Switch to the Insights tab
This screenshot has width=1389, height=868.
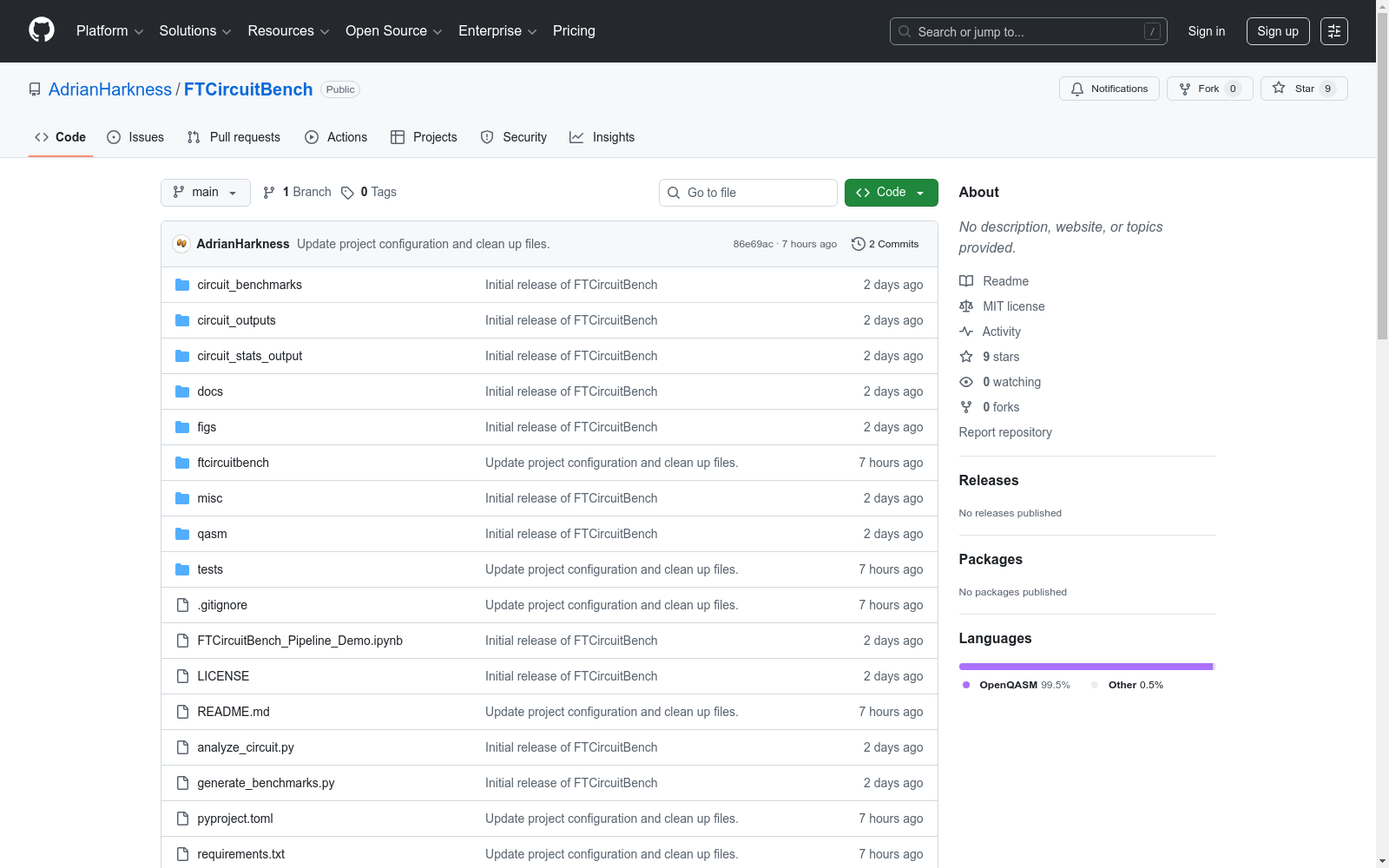point(602,137)
